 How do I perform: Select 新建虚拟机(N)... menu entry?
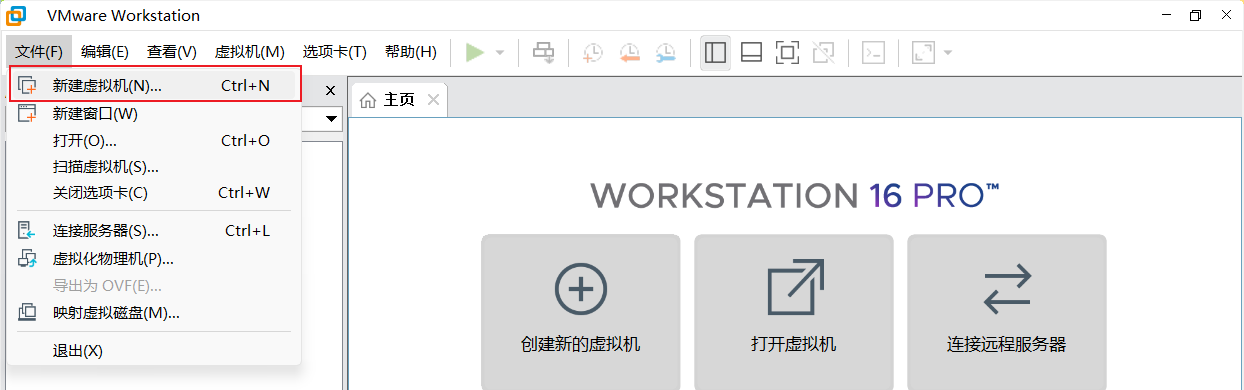155,85
